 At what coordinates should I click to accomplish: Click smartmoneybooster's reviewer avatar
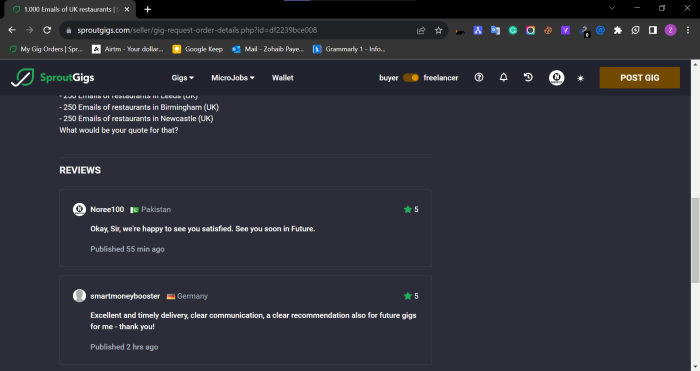tap(79, 296)
